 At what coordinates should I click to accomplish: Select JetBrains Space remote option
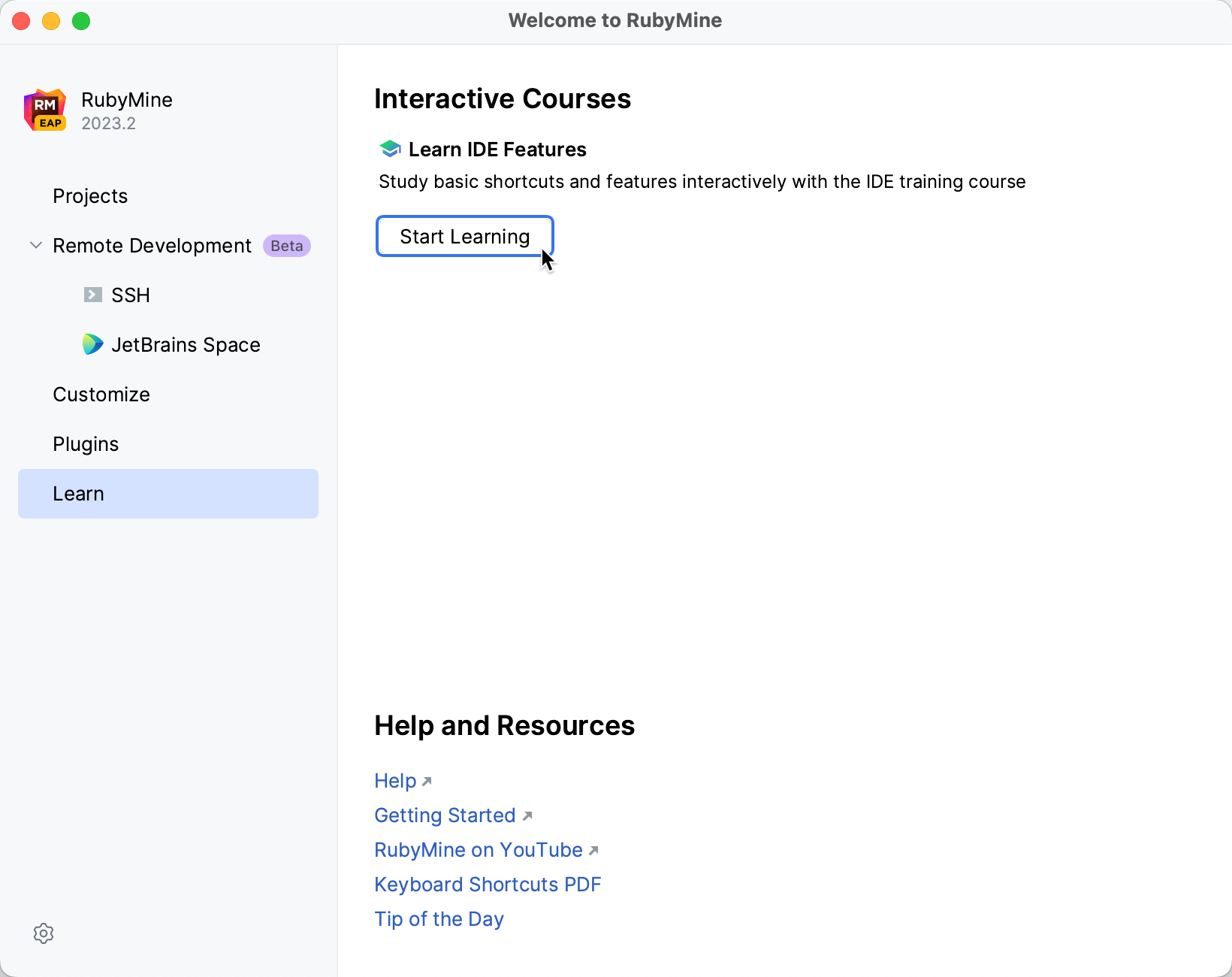[186, 345]
